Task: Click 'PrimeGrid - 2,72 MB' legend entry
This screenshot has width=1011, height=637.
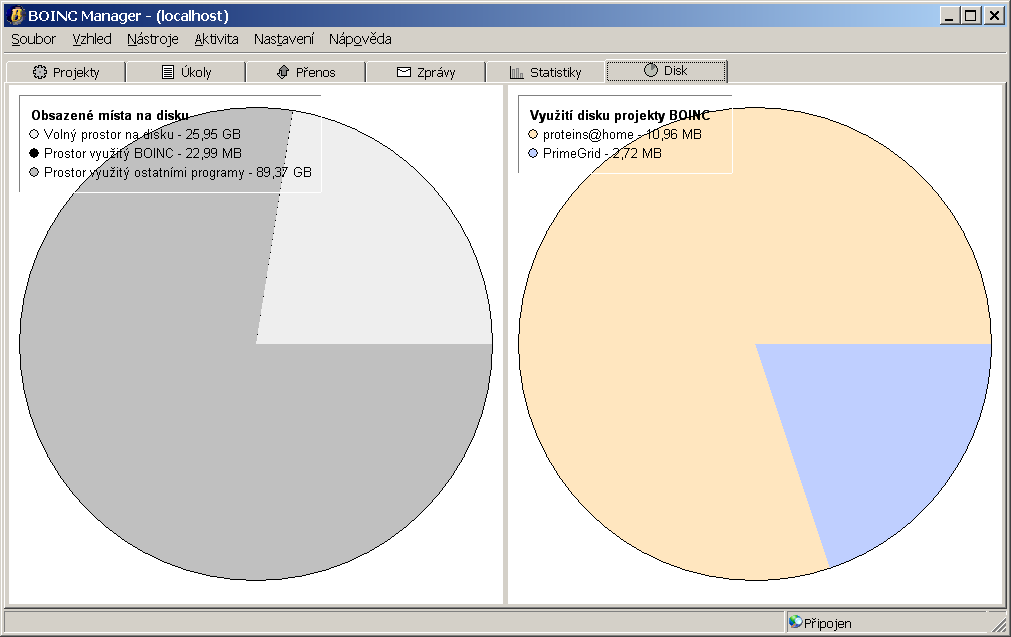Action: [602, 153]
